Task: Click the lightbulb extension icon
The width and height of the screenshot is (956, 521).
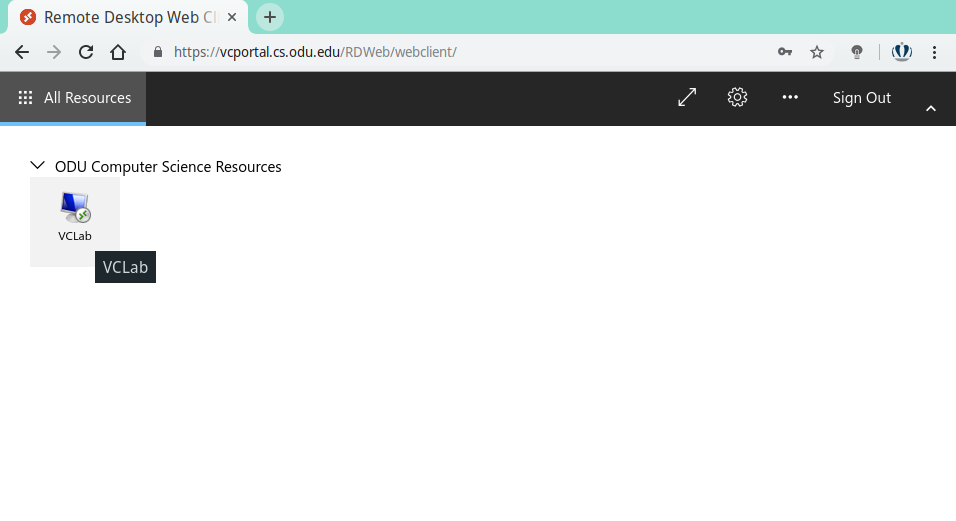Action: click(x=857, y=52)
